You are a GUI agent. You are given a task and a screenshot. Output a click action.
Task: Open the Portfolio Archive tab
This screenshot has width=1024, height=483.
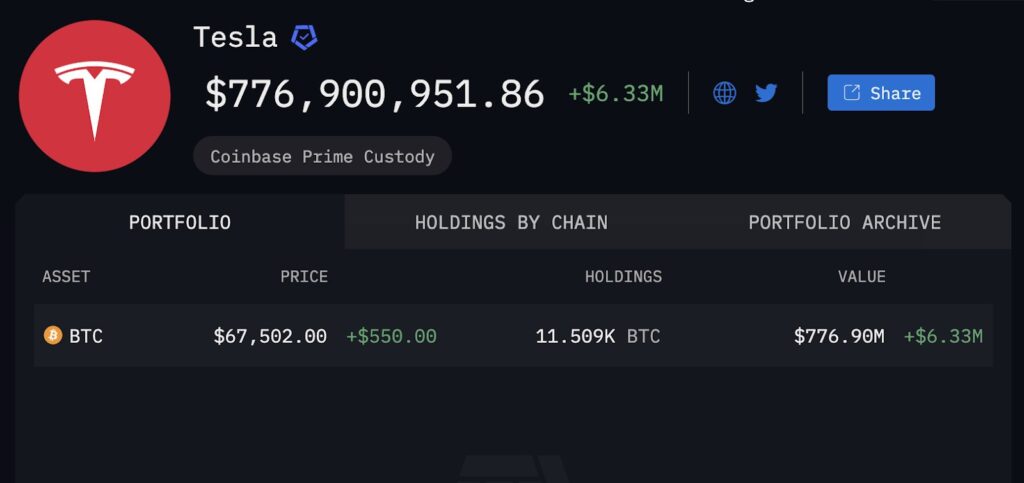click(x=844, y=222)
